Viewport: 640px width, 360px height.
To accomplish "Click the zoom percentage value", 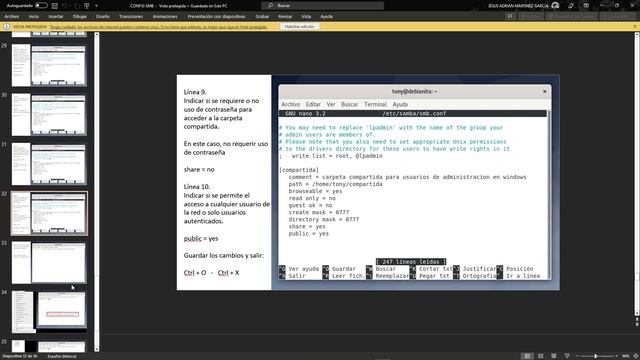I will click(625, 356).
